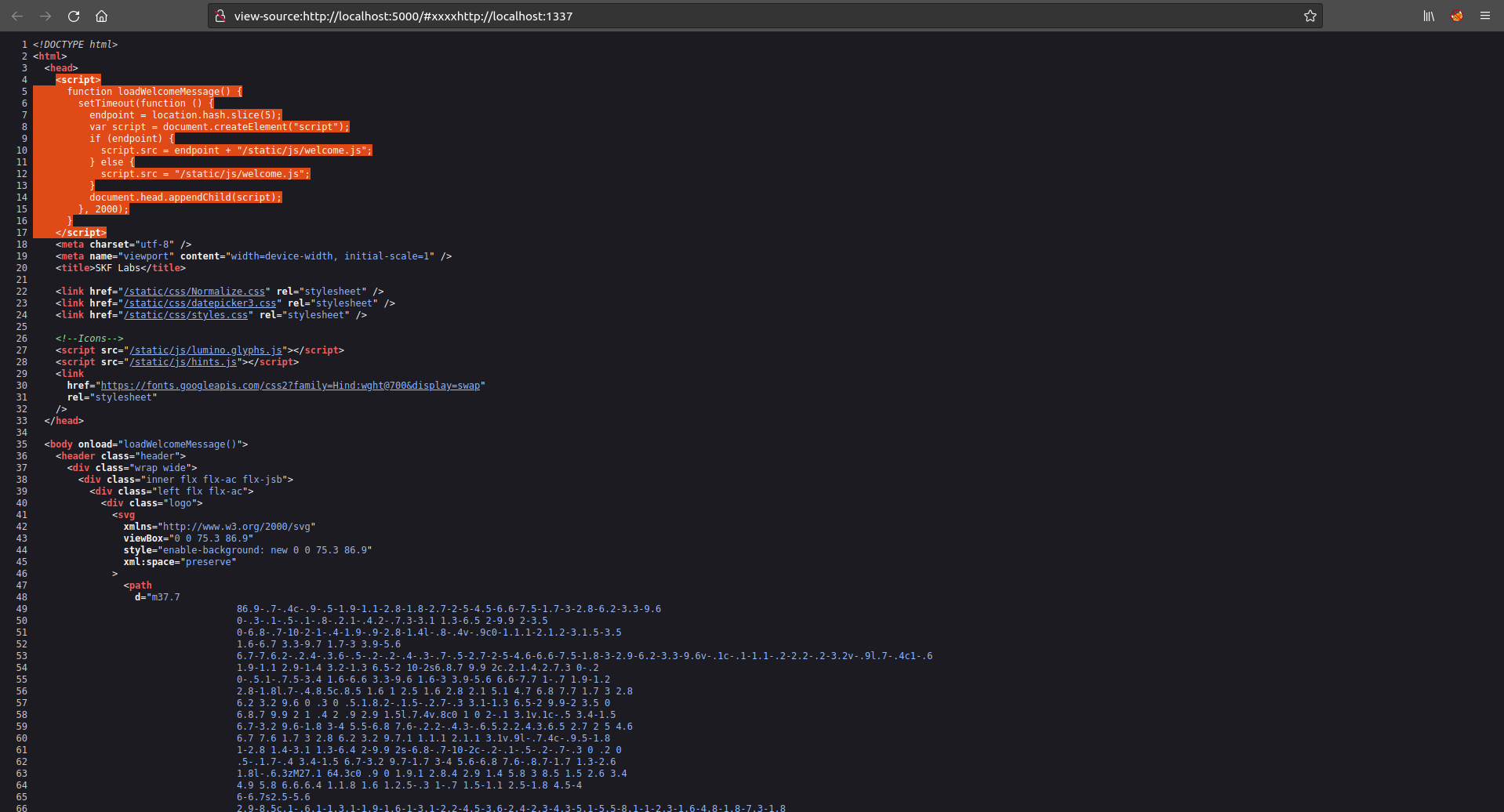Open the /static/css/styles.css link
Screen dimensions: 1504x812
point(186,315)
